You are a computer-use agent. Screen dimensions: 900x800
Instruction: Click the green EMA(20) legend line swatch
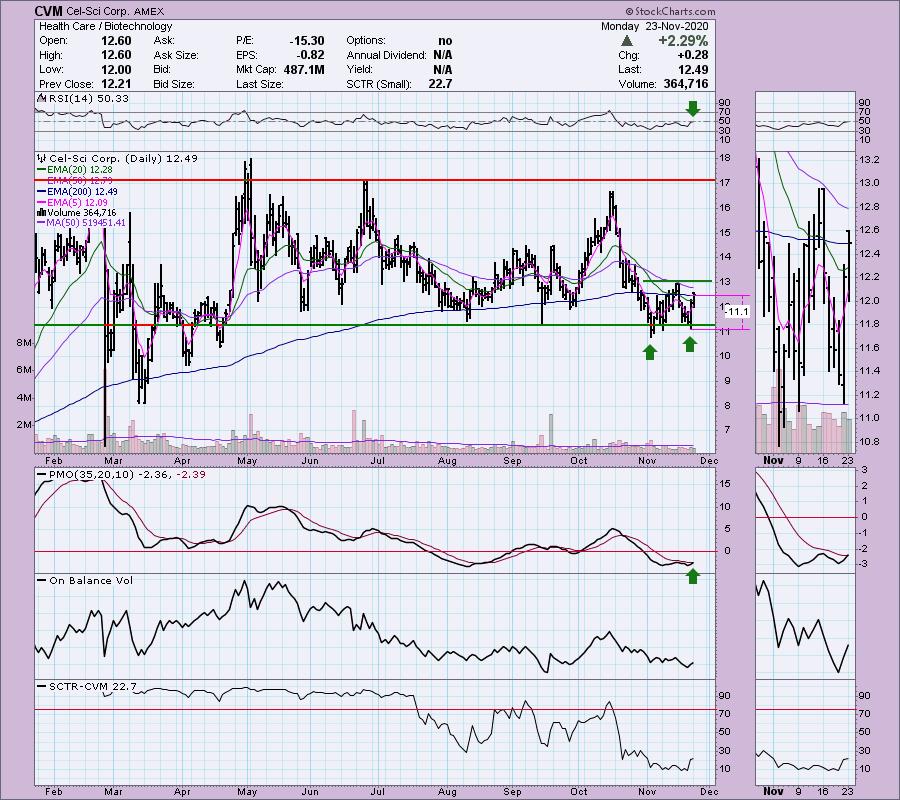[41, 170]
